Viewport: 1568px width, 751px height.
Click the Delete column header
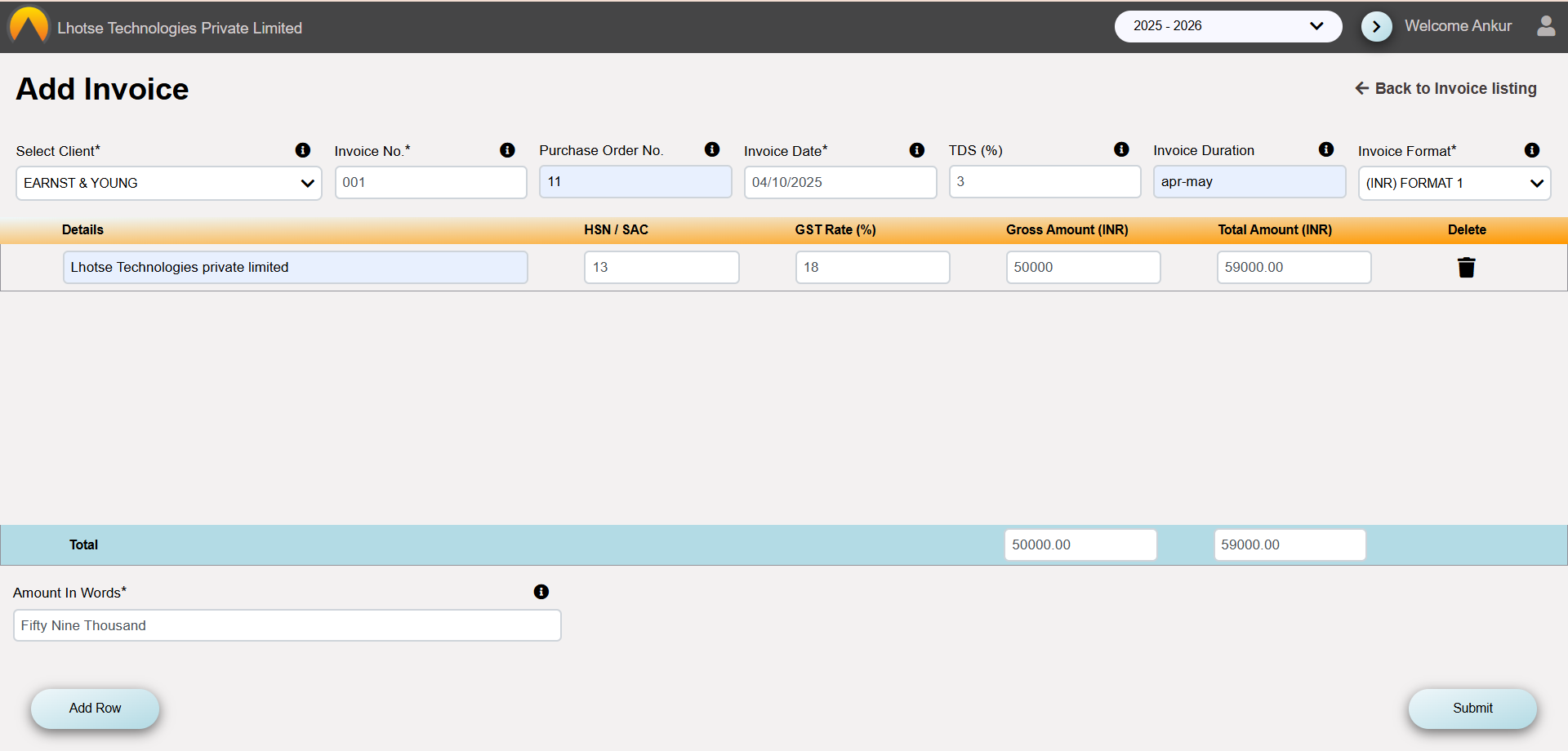1467,229
